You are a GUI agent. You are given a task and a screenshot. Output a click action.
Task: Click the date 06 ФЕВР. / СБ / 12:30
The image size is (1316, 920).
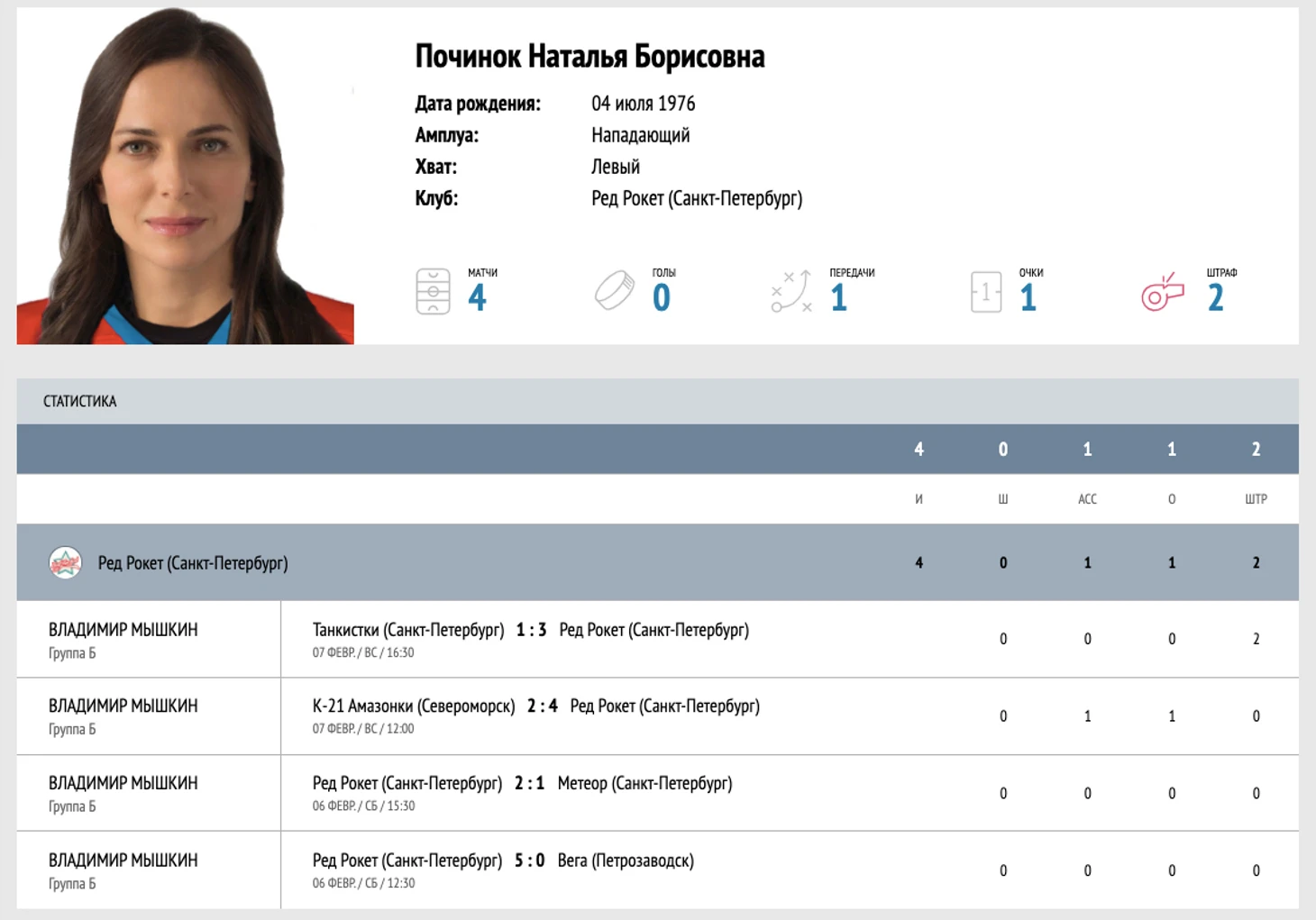(364, 883)
